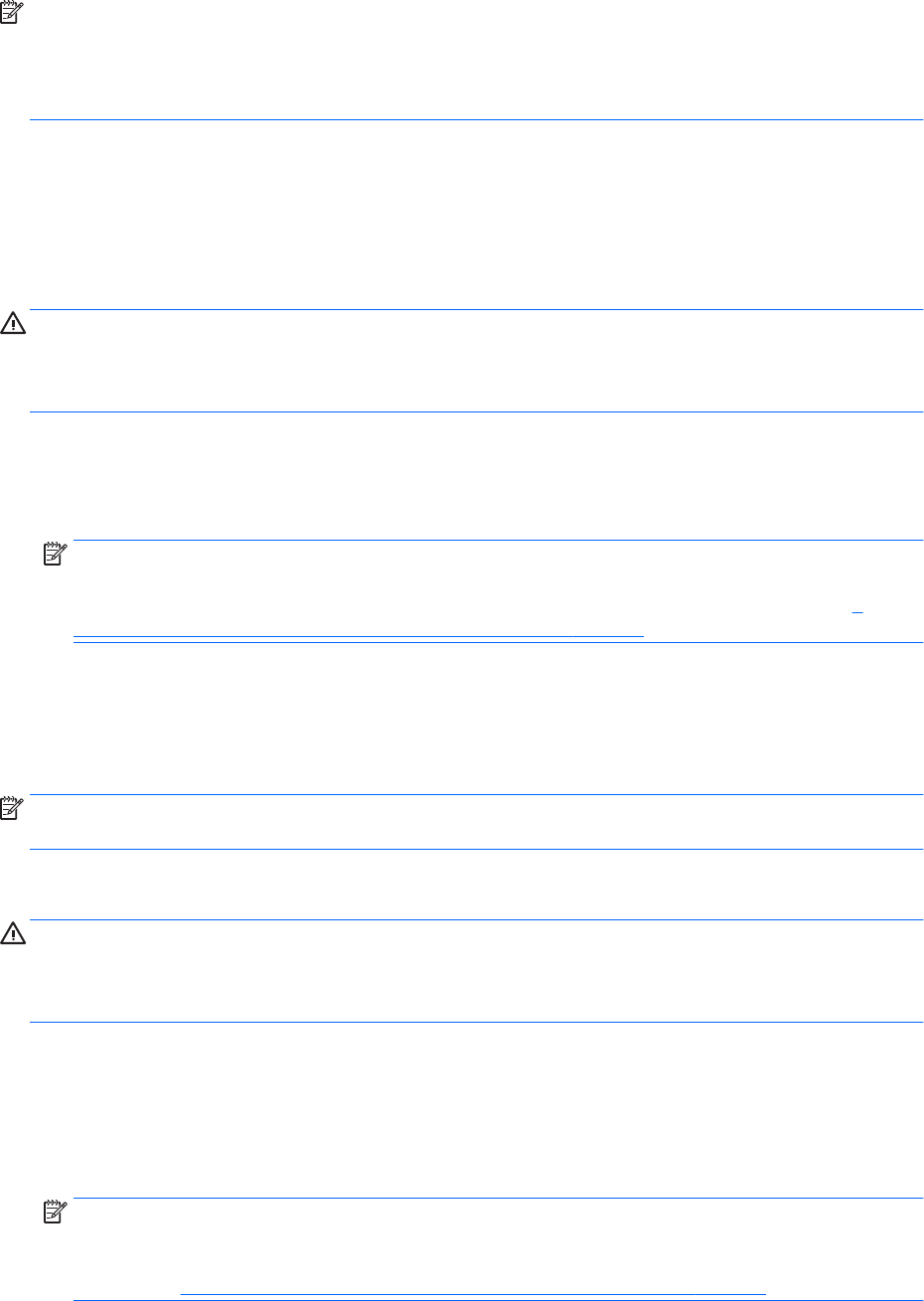Click the blue rule closing the topmost note
924x1301 pixels.
click(x=477, y=120)
